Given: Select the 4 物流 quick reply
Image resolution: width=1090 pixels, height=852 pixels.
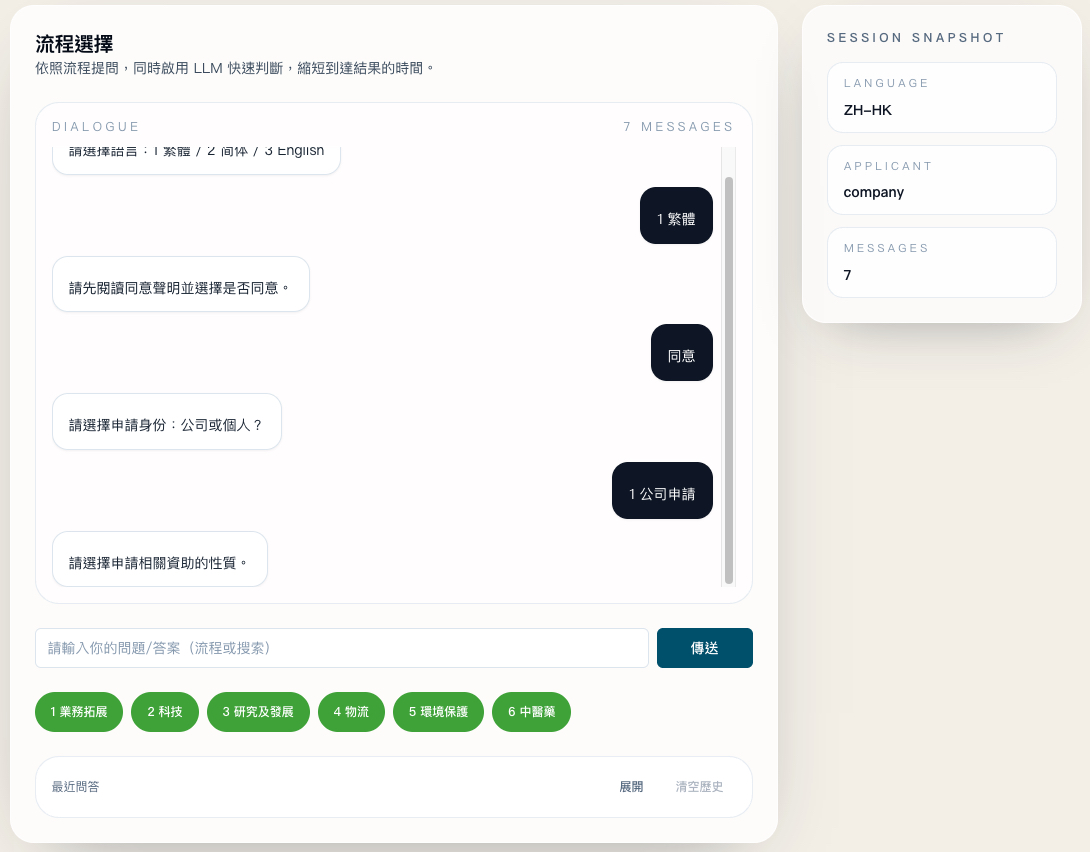Looking at the screenshot, I should (351, 712).
